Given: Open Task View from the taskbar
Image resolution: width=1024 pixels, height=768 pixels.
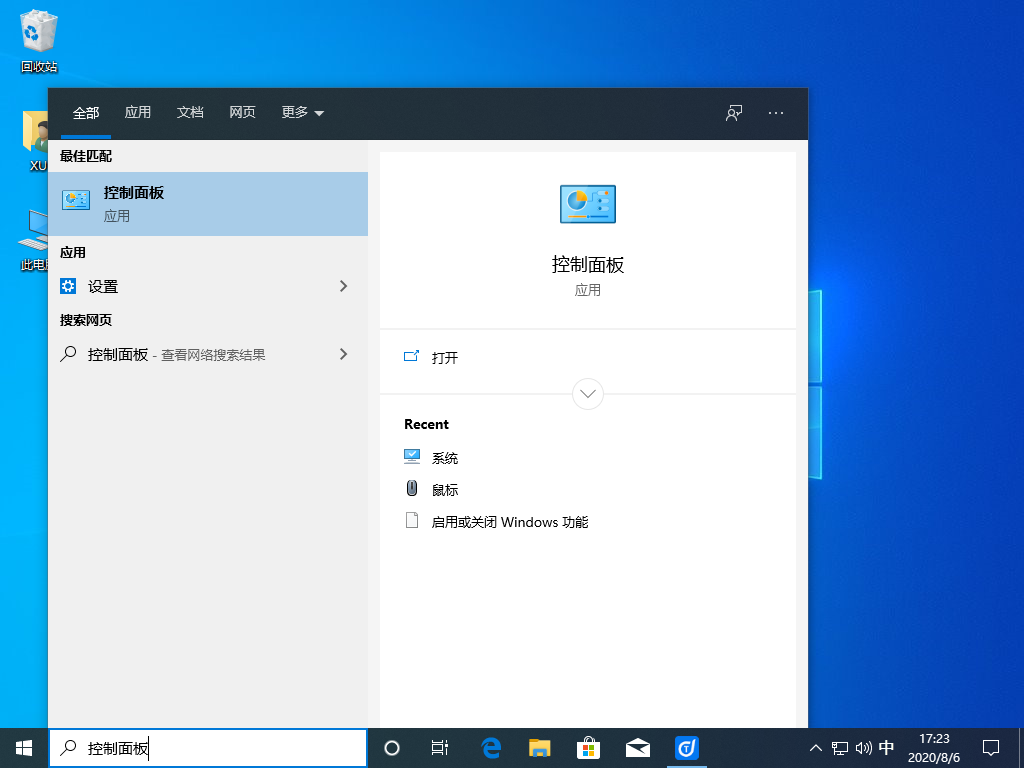Looking at the screenshot, I should tap(440, 747).
